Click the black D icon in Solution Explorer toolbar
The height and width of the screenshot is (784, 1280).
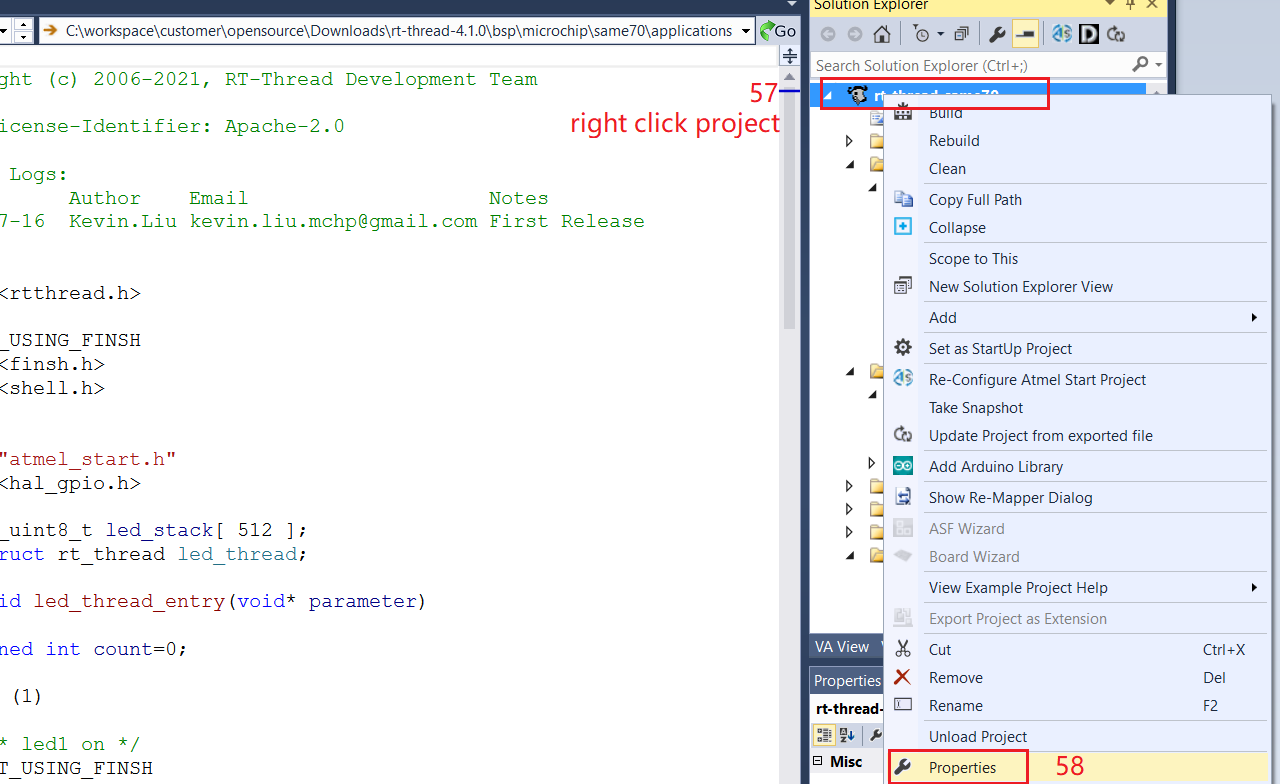click(x=1089, y=35)
